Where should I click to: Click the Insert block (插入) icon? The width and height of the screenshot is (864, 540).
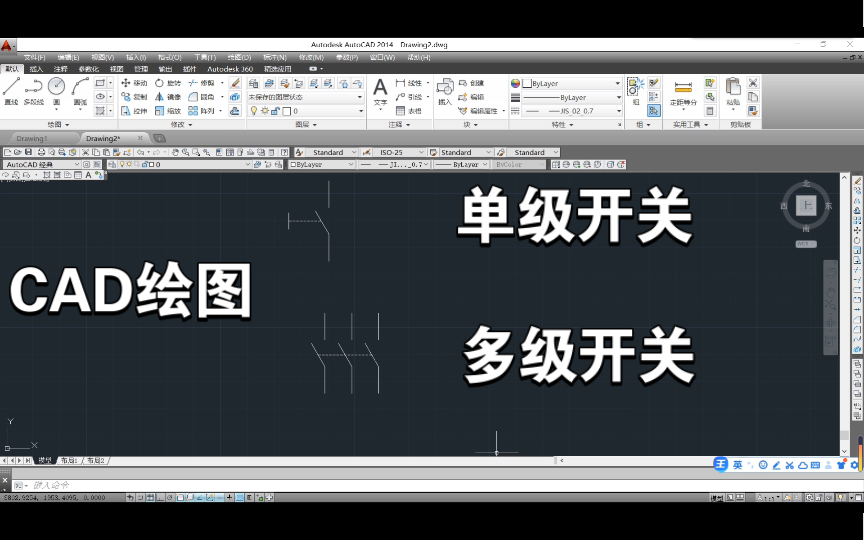pyautogui.click(x=444, y=90)
